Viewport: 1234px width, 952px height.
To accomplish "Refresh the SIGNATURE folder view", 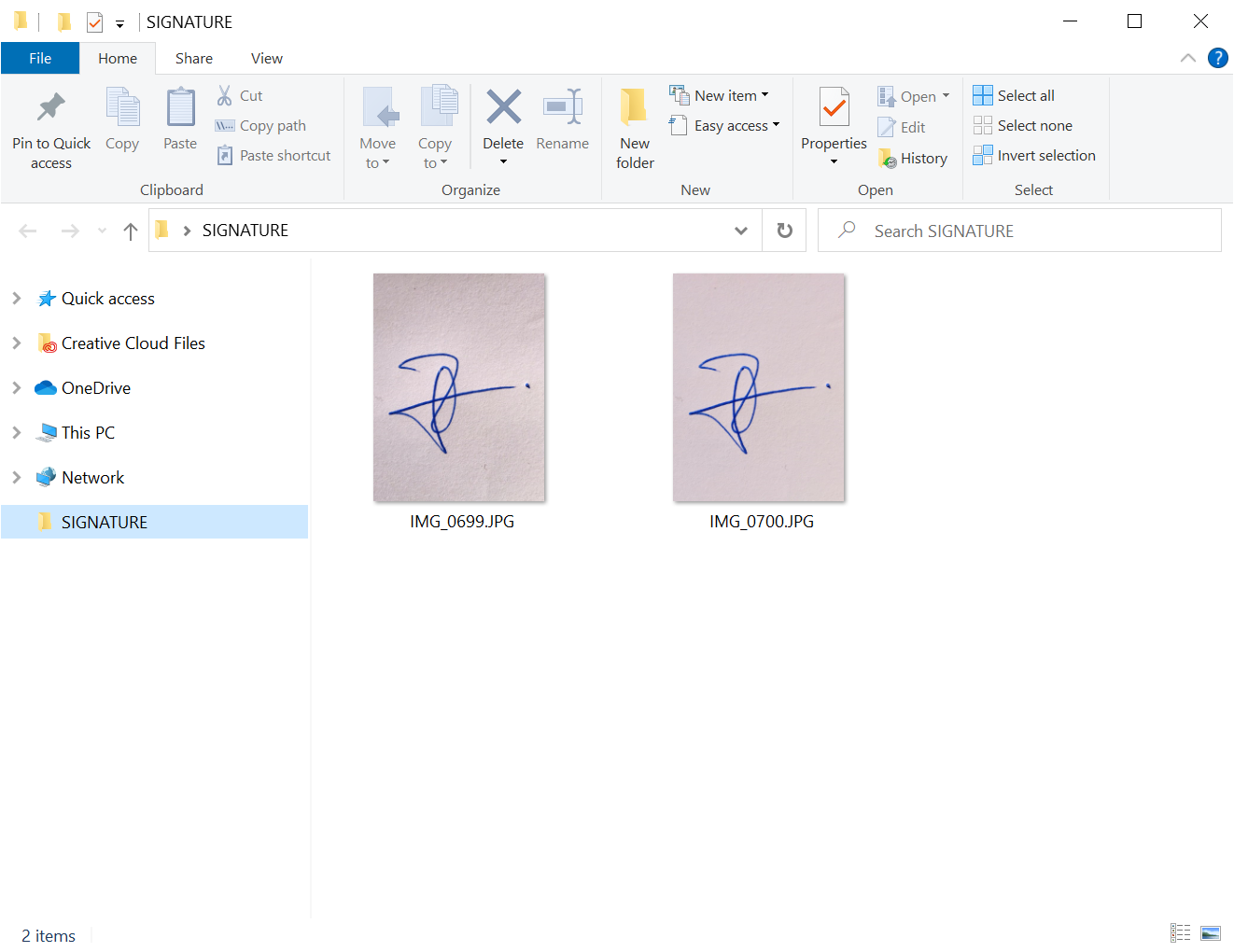I will [x=785, y=231].
